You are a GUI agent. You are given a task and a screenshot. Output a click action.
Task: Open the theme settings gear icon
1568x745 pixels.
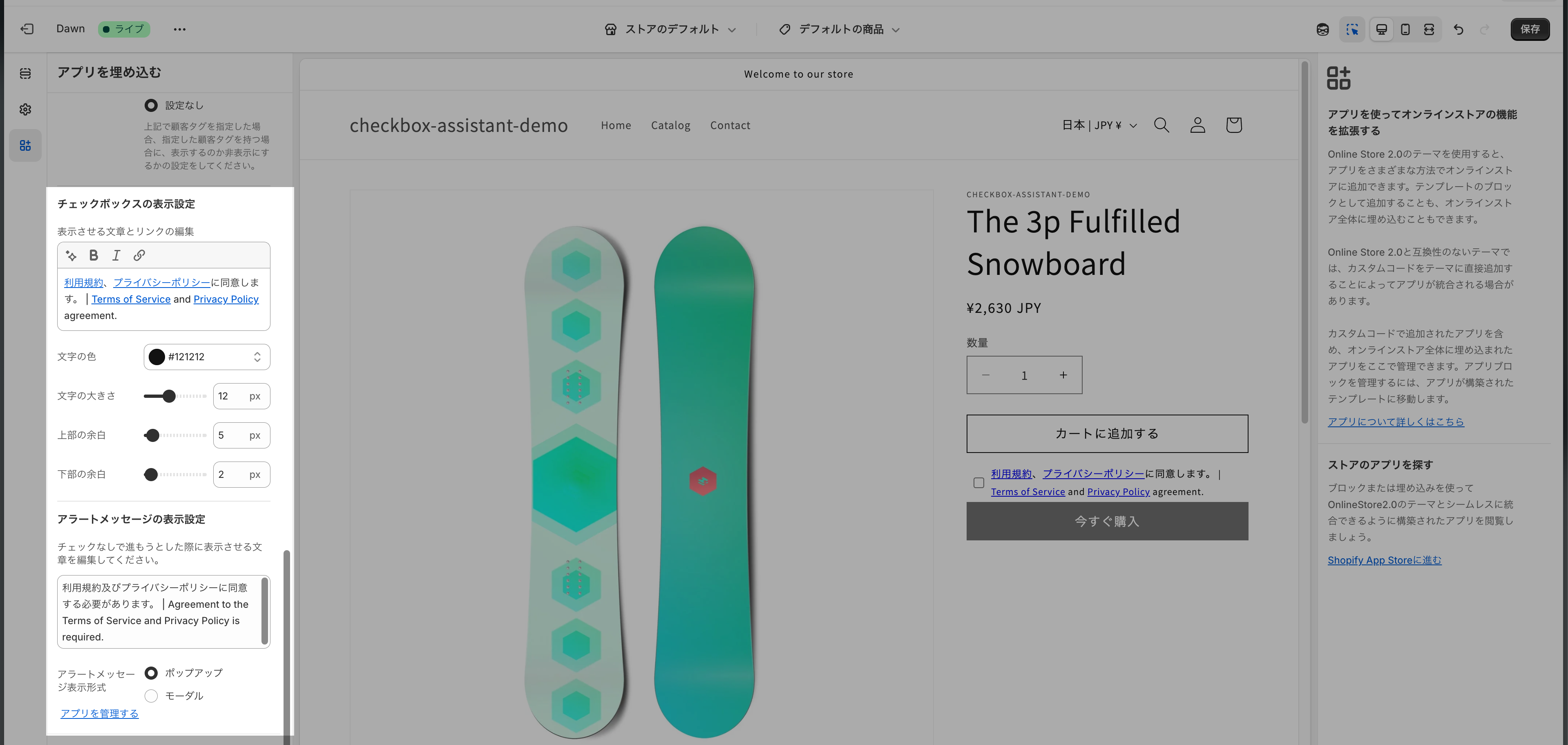(x=25, y=109)
